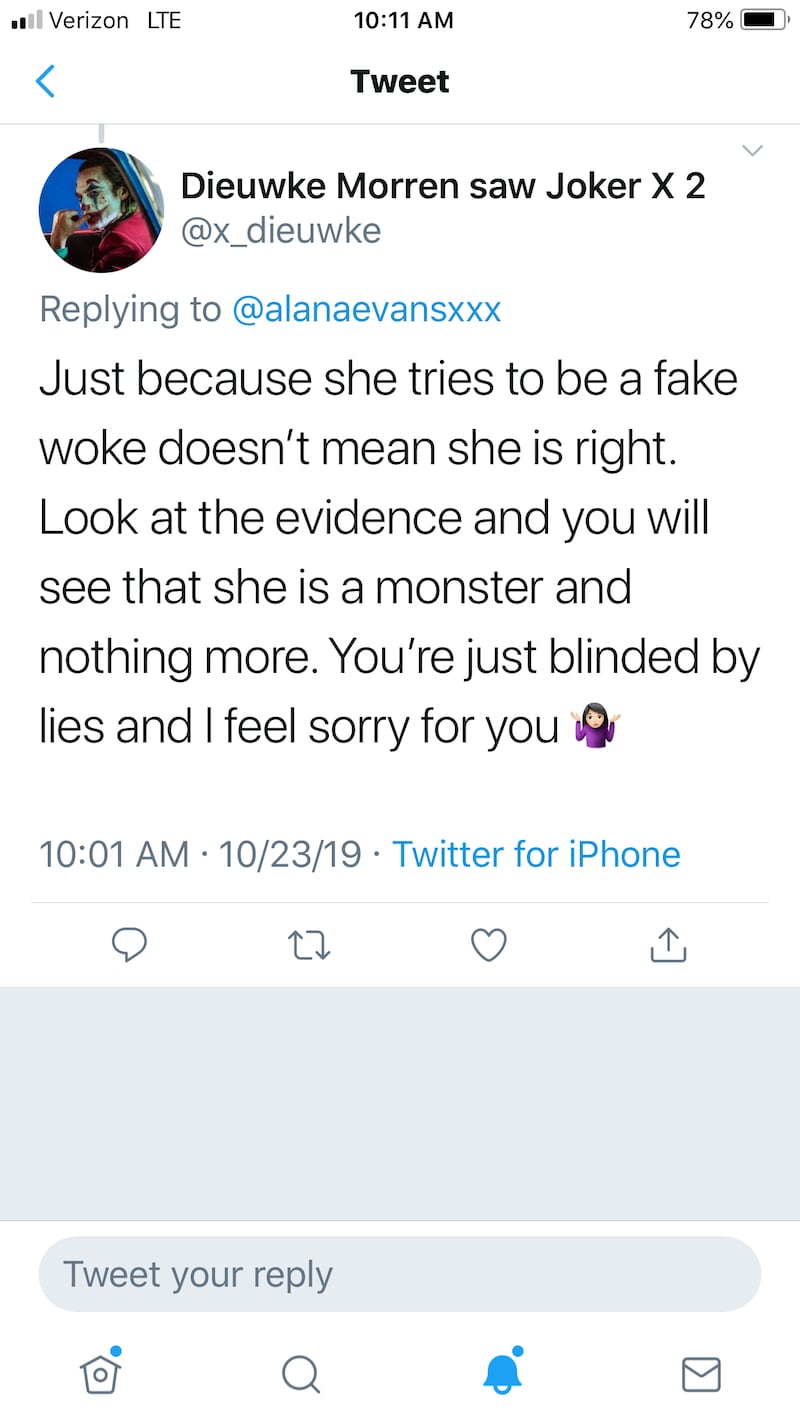Switch to the Notifications bell tab
The image size is (800, 1422).
coord(502,1372)
